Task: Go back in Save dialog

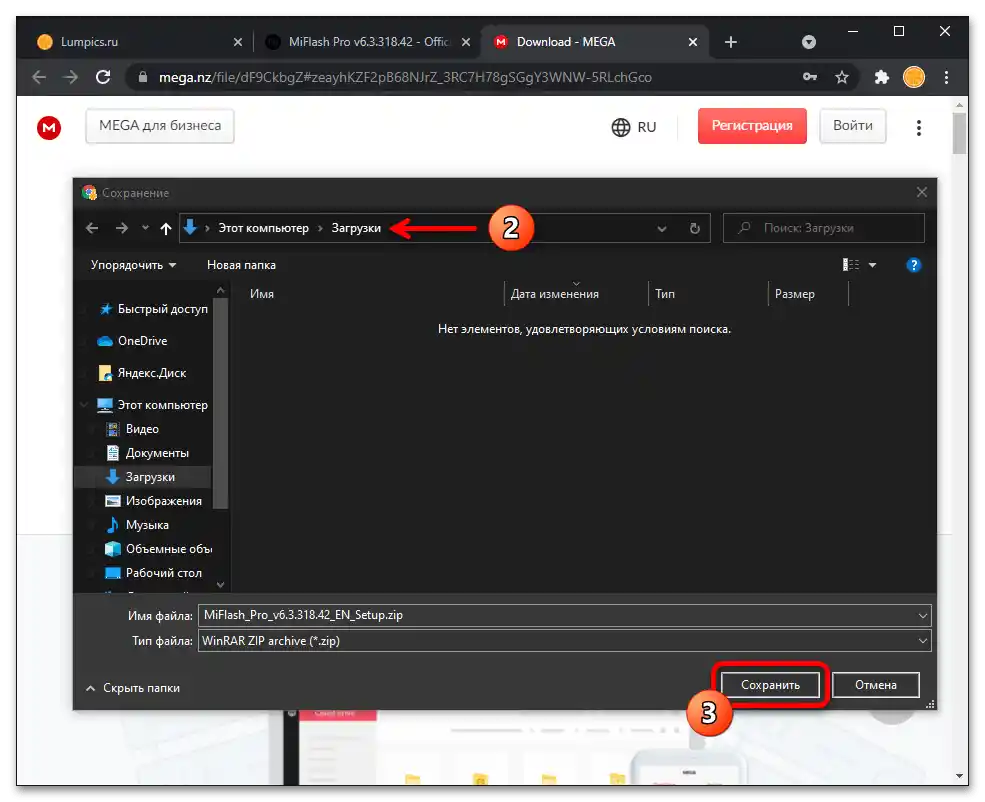Action: coord(92,228)
